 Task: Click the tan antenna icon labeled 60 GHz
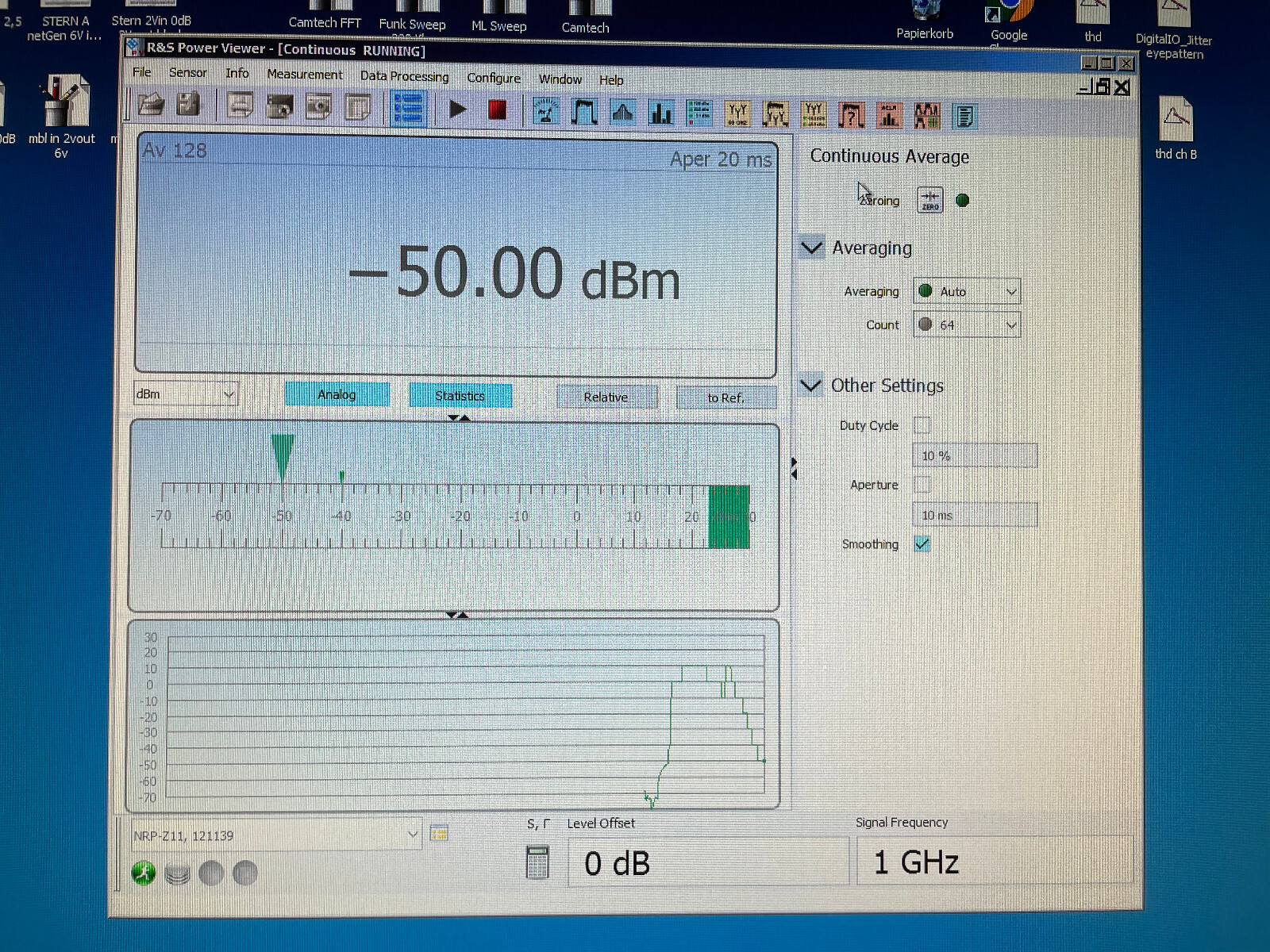pyautogui.click(x=738, y=115)
